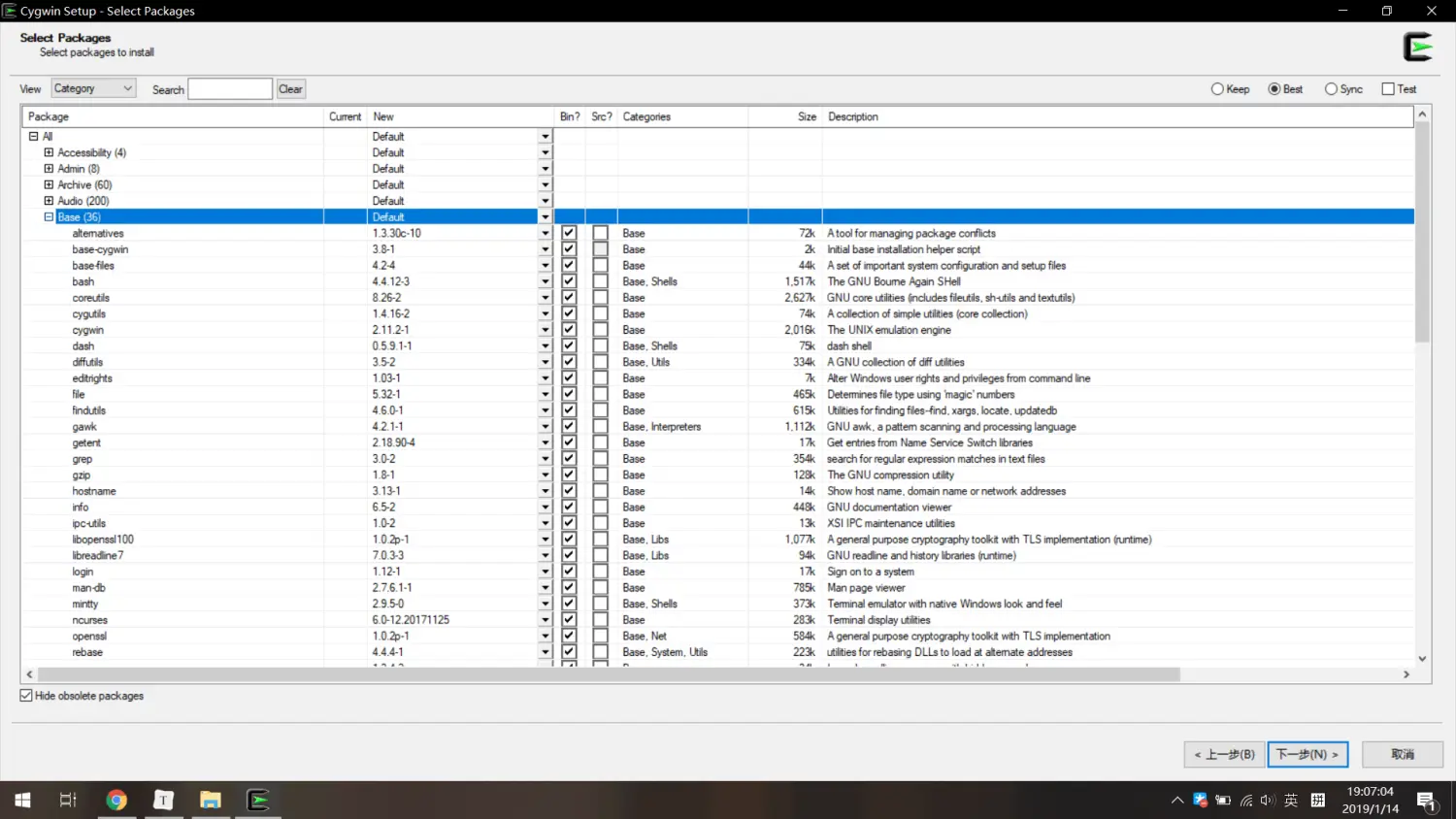The height and width of the screenshot is (819, 1456).
Task: Click Cygwin Setup taskbar icon
Action: click(257, 801)
